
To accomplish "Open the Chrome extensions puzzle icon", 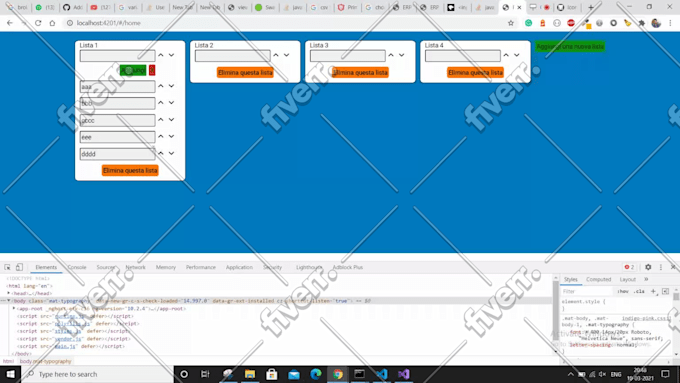I will (642, 23).
